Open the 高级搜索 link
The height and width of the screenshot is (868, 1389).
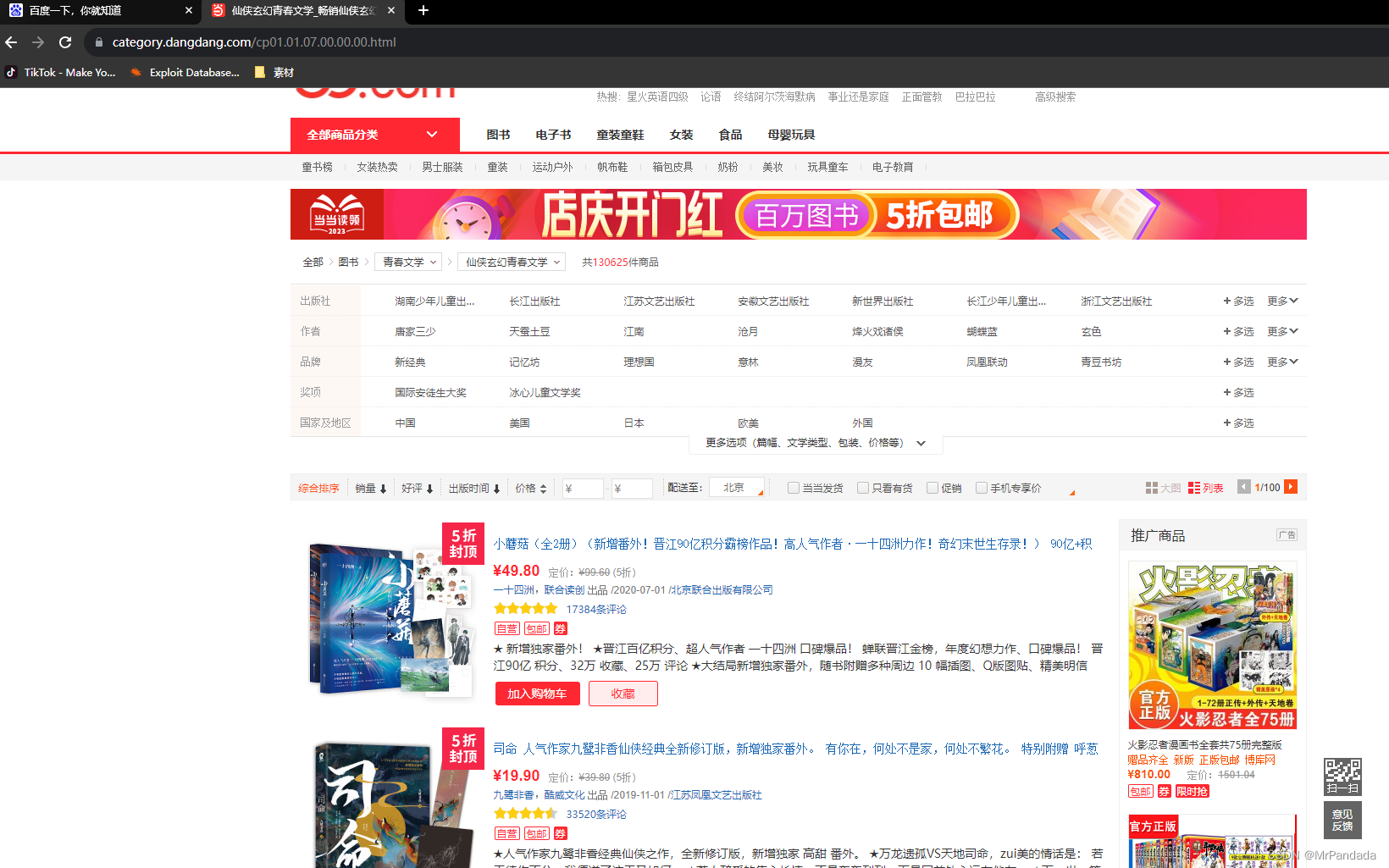pos(1055,97)
